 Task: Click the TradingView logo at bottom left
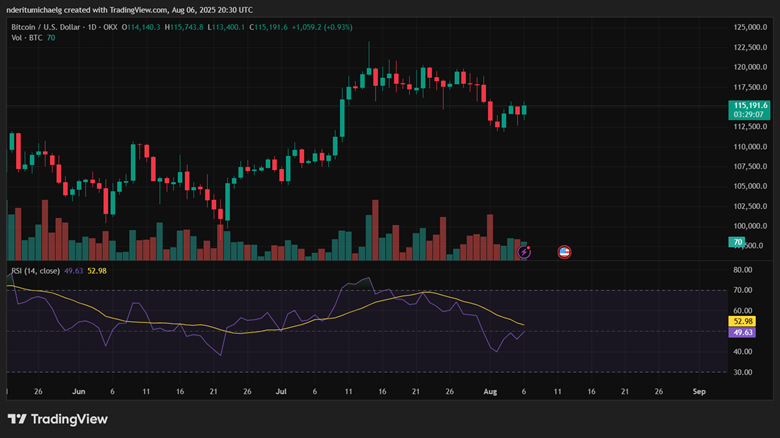[58, 419]
